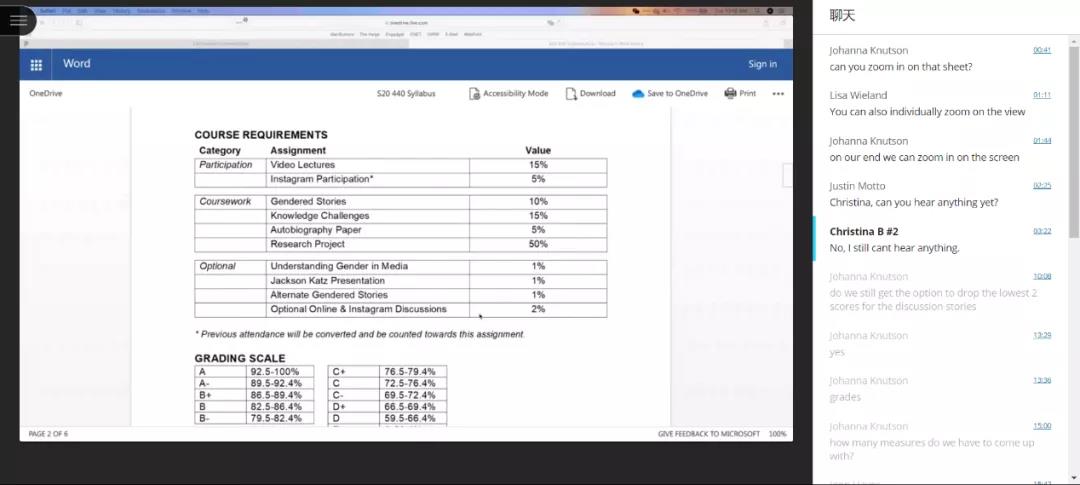Screen dimensions: 1080x485
Task: Jump to chat timestamp 01:11
Action: (1041, 95)
